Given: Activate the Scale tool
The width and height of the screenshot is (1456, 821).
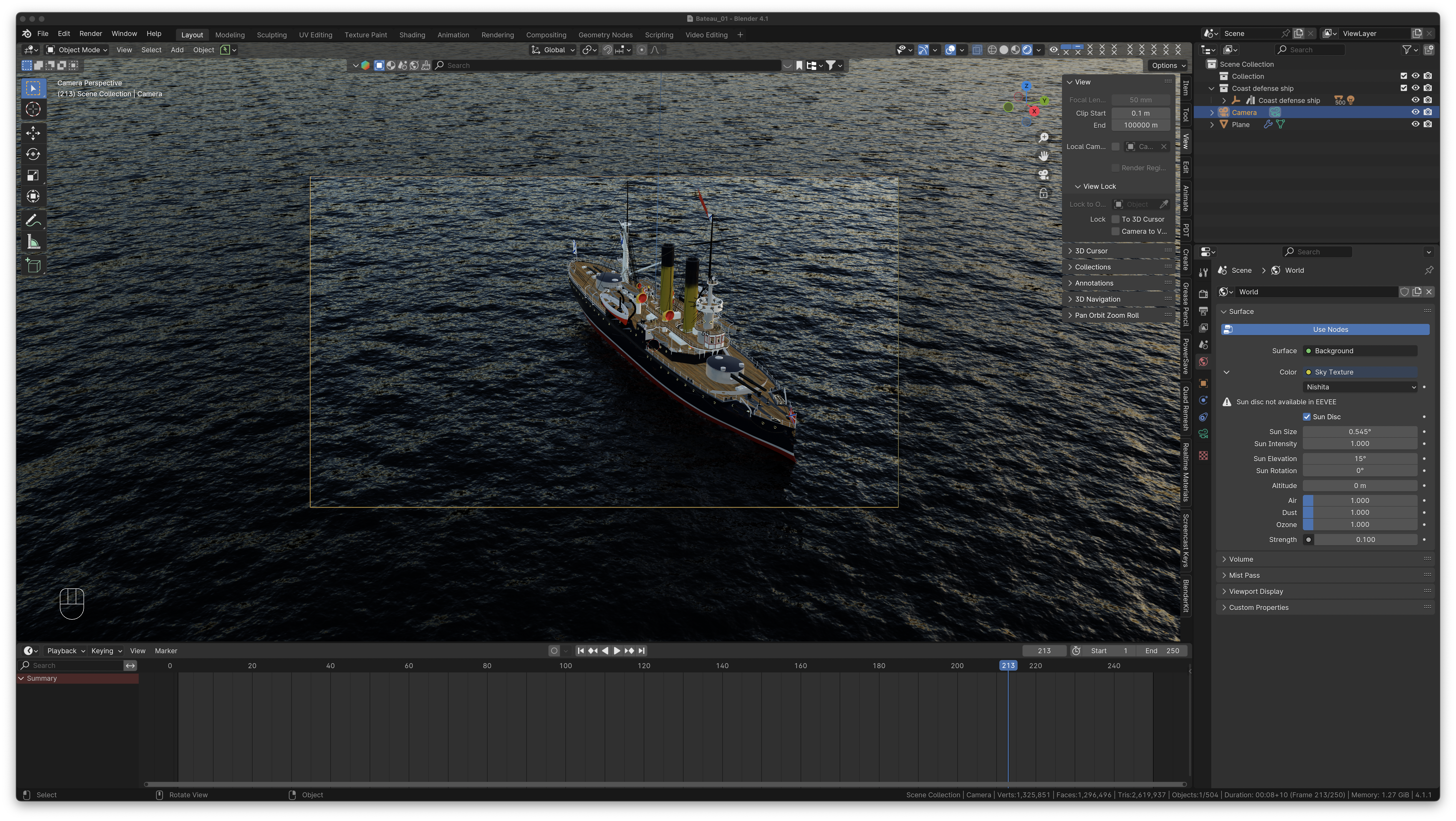Looking at the screenshot, I should [33, 175].
